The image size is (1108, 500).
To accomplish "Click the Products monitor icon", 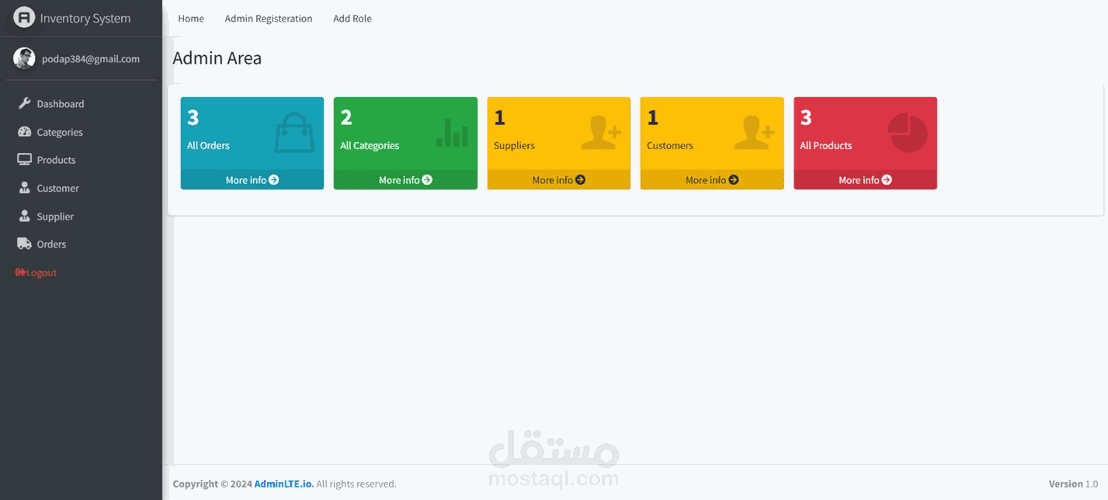I will click(x=24, y=160).
